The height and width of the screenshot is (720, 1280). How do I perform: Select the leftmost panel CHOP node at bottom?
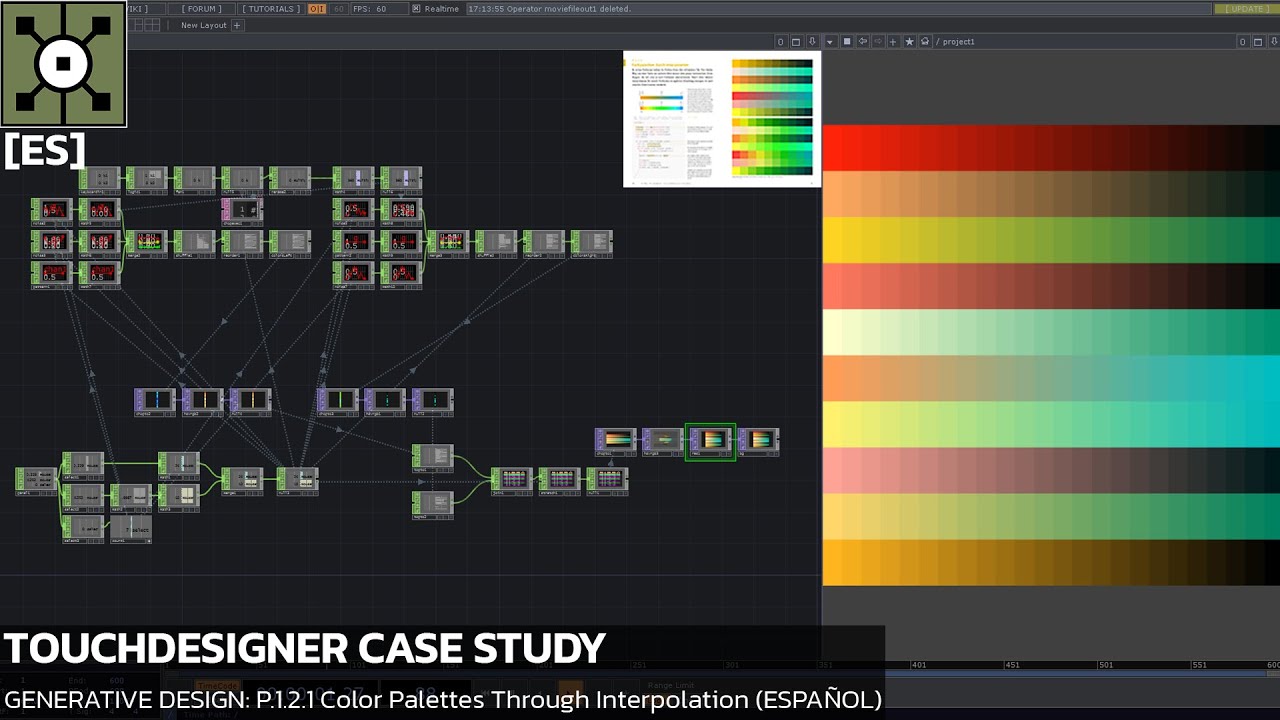(x=35, y=481)
